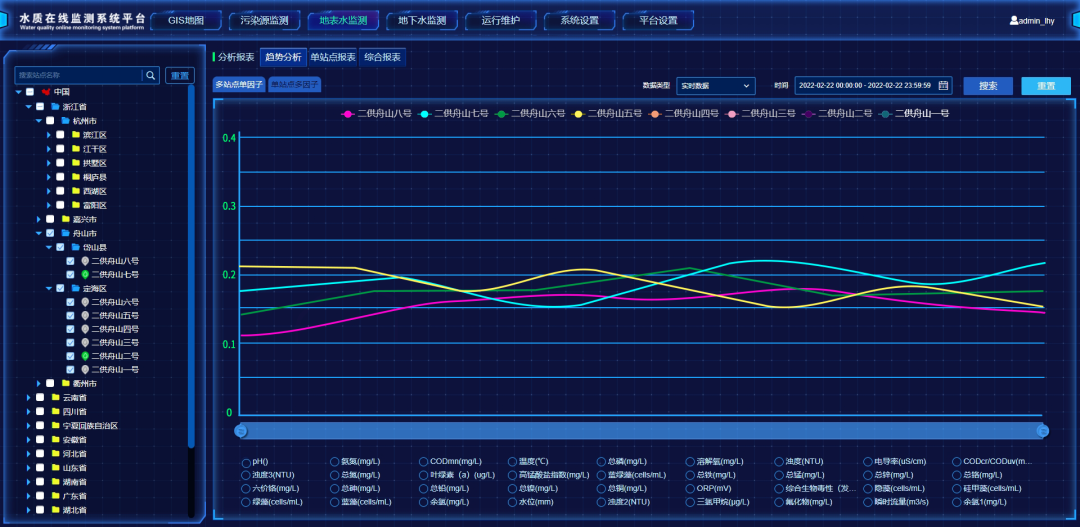
Task: Open the calendar icon in time range field
Action: (x=943, y=86)
